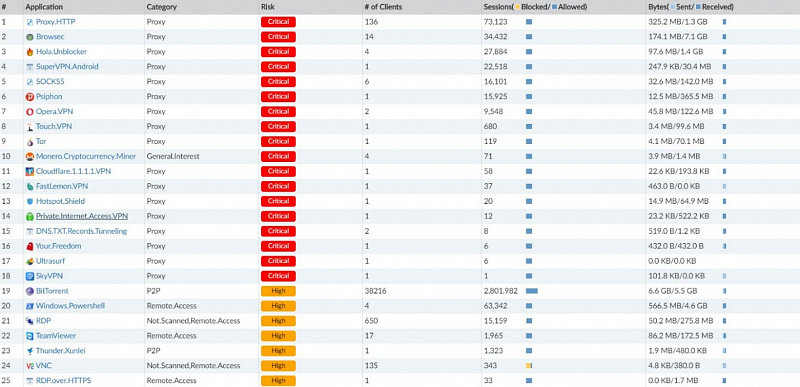Select the 566.5 MB/4.6 GB bytes cell
The width and height of the screenshot is (800, 387).
(x=678, y=306)
